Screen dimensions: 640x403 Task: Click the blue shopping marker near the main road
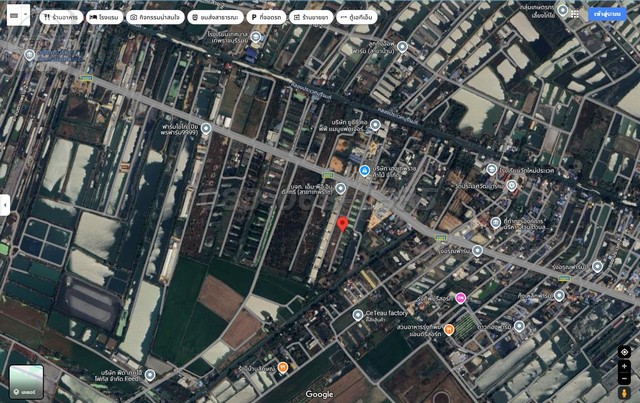[364, 170]
